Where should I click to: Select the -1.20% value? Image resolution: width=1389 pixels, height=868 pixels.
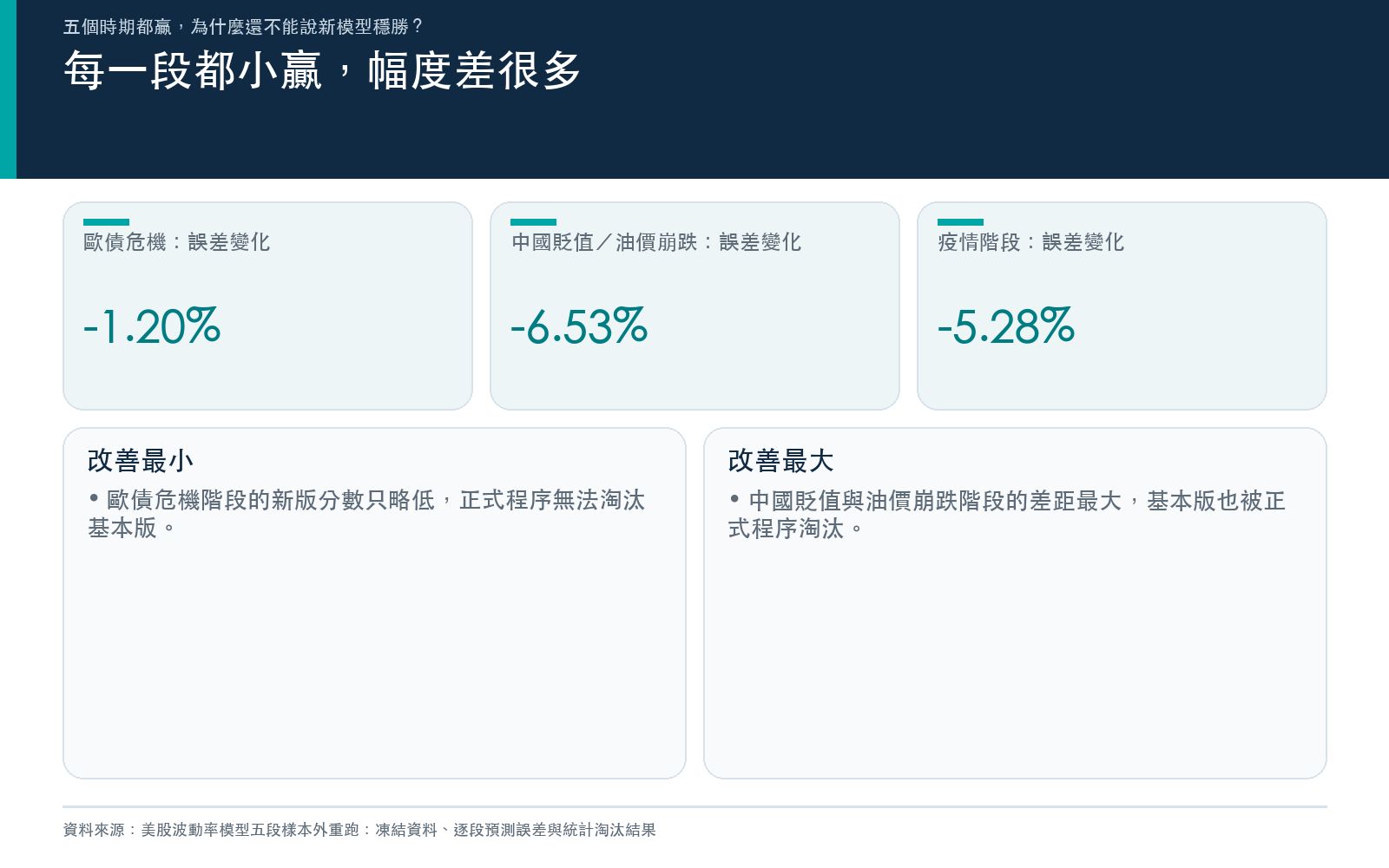click(152, 326)
